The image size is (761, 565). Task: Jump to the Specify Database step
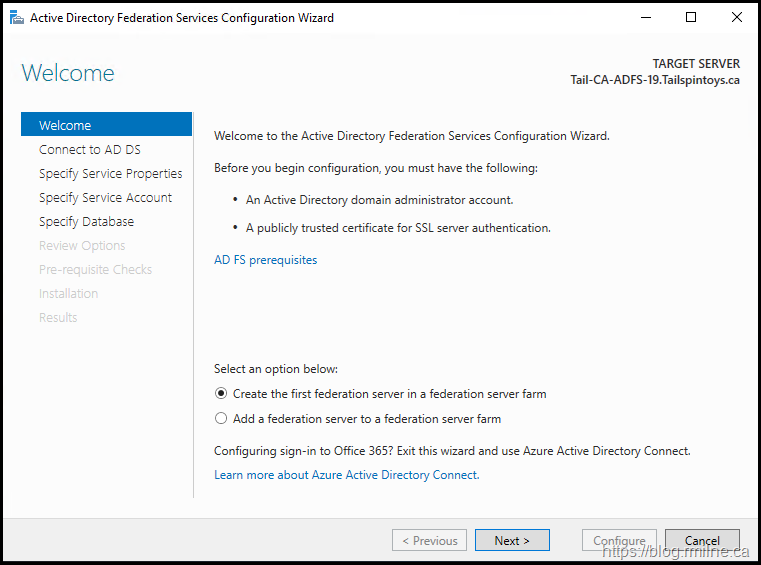click(x=86, y=221)
